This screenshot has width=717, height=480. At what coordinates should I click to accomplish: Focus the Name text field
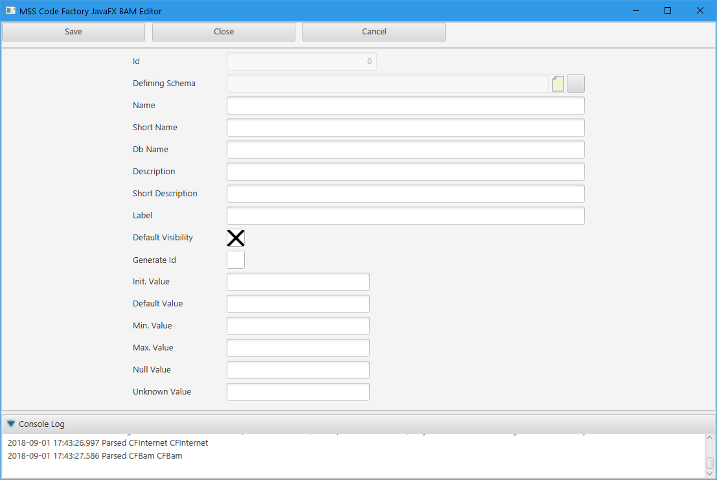(405, 106)
